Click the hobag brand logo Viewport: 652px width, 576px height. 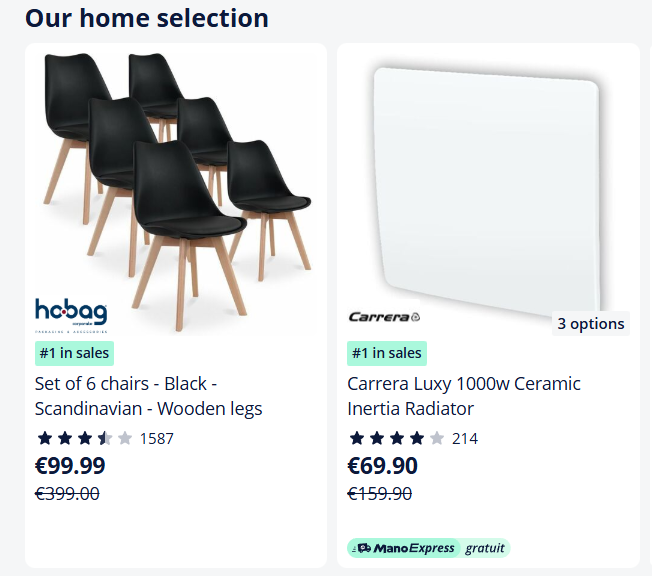click(71, 313)
